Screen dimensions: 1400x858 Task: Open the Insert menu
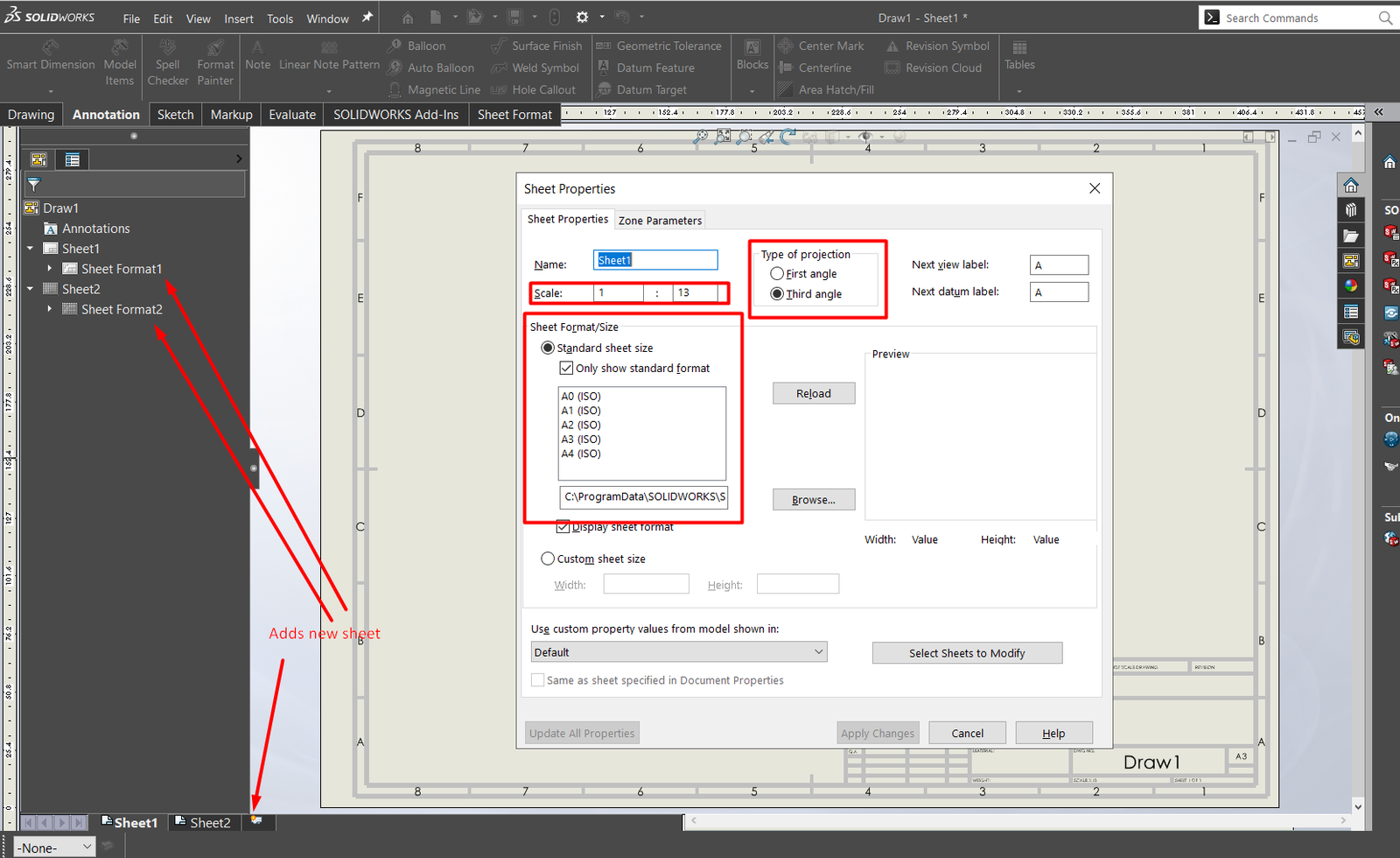click(238, 18)
